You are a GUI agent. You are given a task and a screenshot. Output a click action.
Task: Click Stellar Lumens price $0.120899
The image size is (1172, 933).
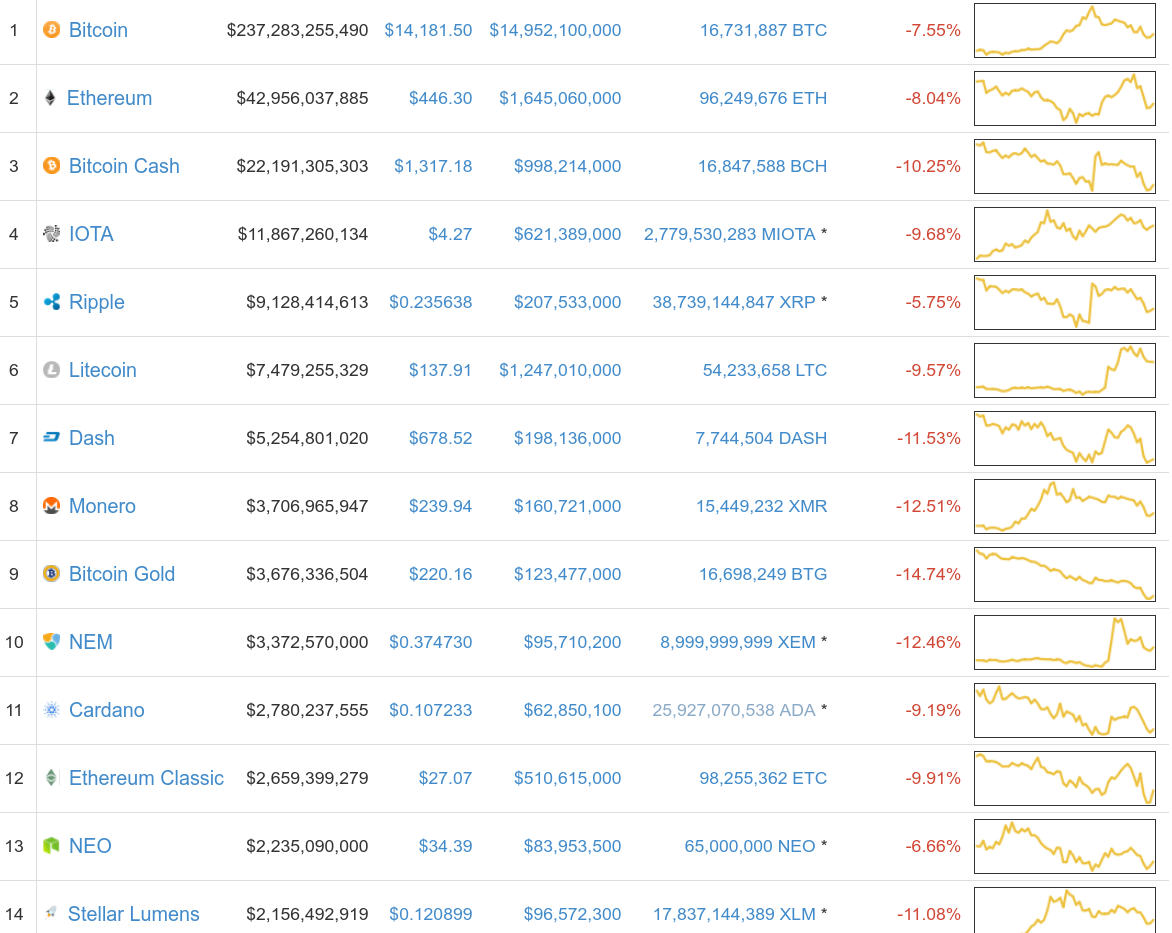[x=431, y=915]
